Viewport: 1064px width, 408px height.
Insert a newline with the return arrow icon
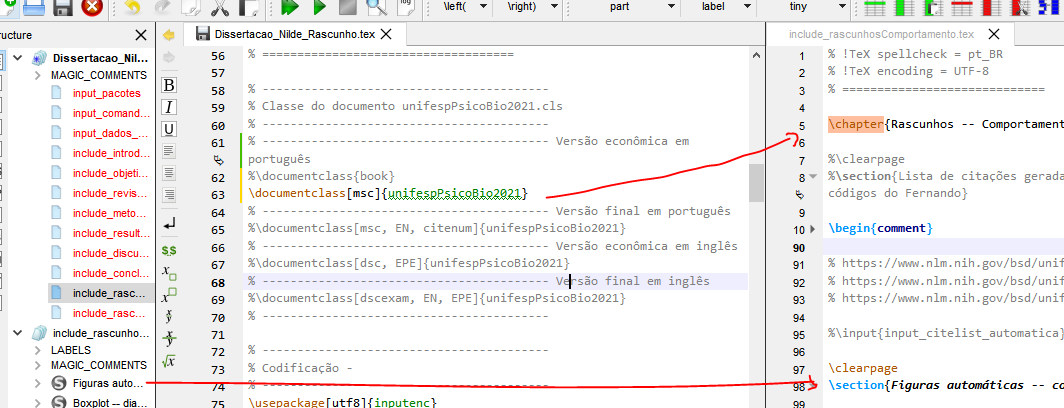pos(169,223)
